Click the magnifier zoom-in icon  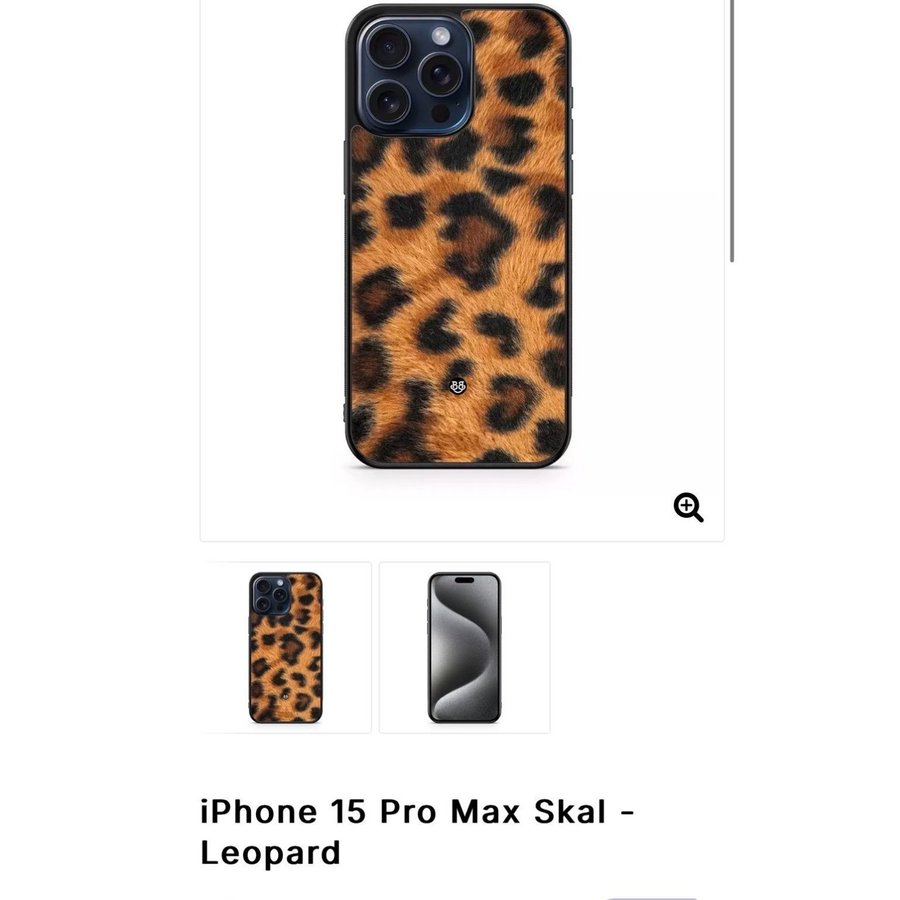click(x=688, y=507)
